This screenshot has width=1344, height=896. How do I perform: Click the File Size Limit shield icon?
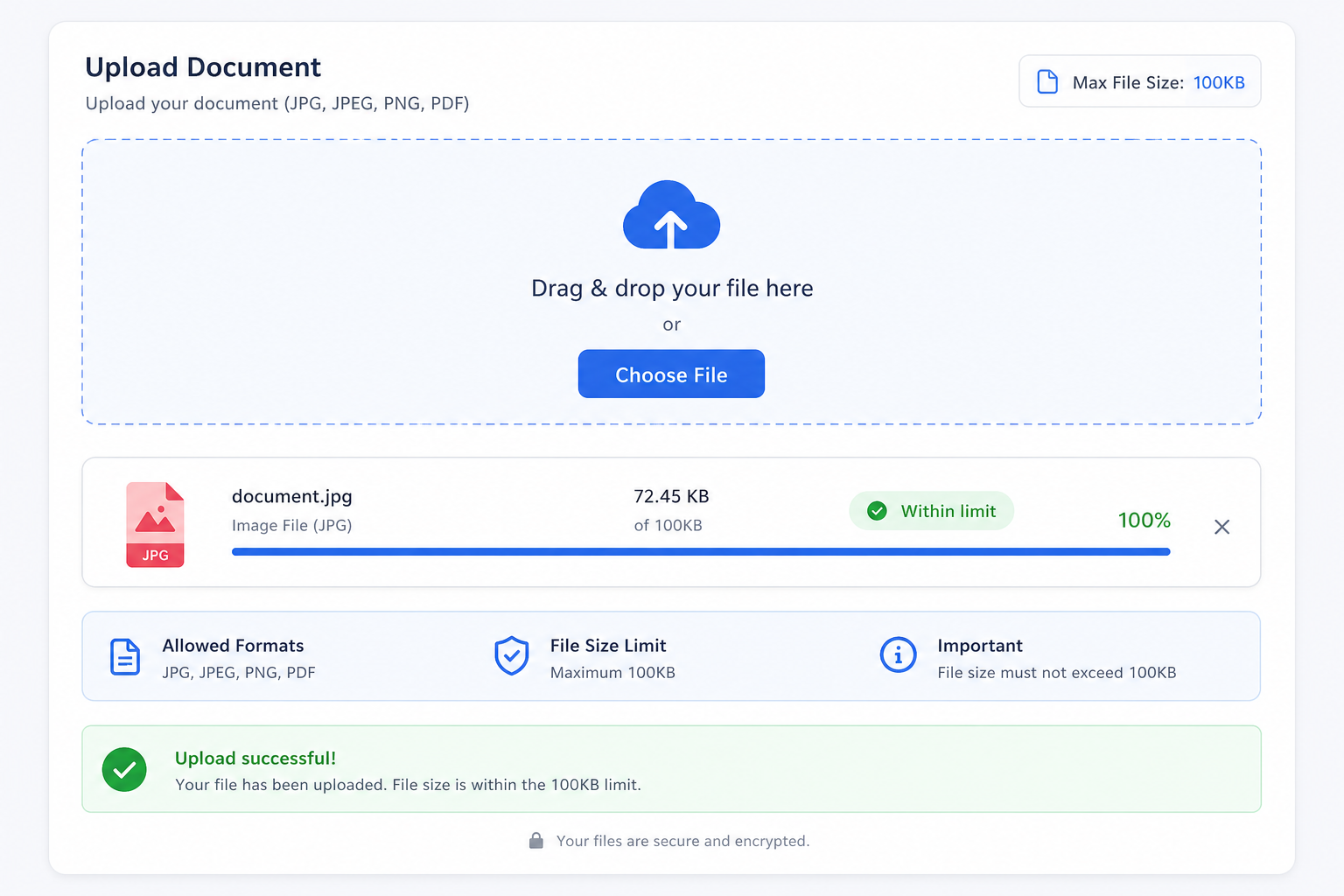[512, 656]
